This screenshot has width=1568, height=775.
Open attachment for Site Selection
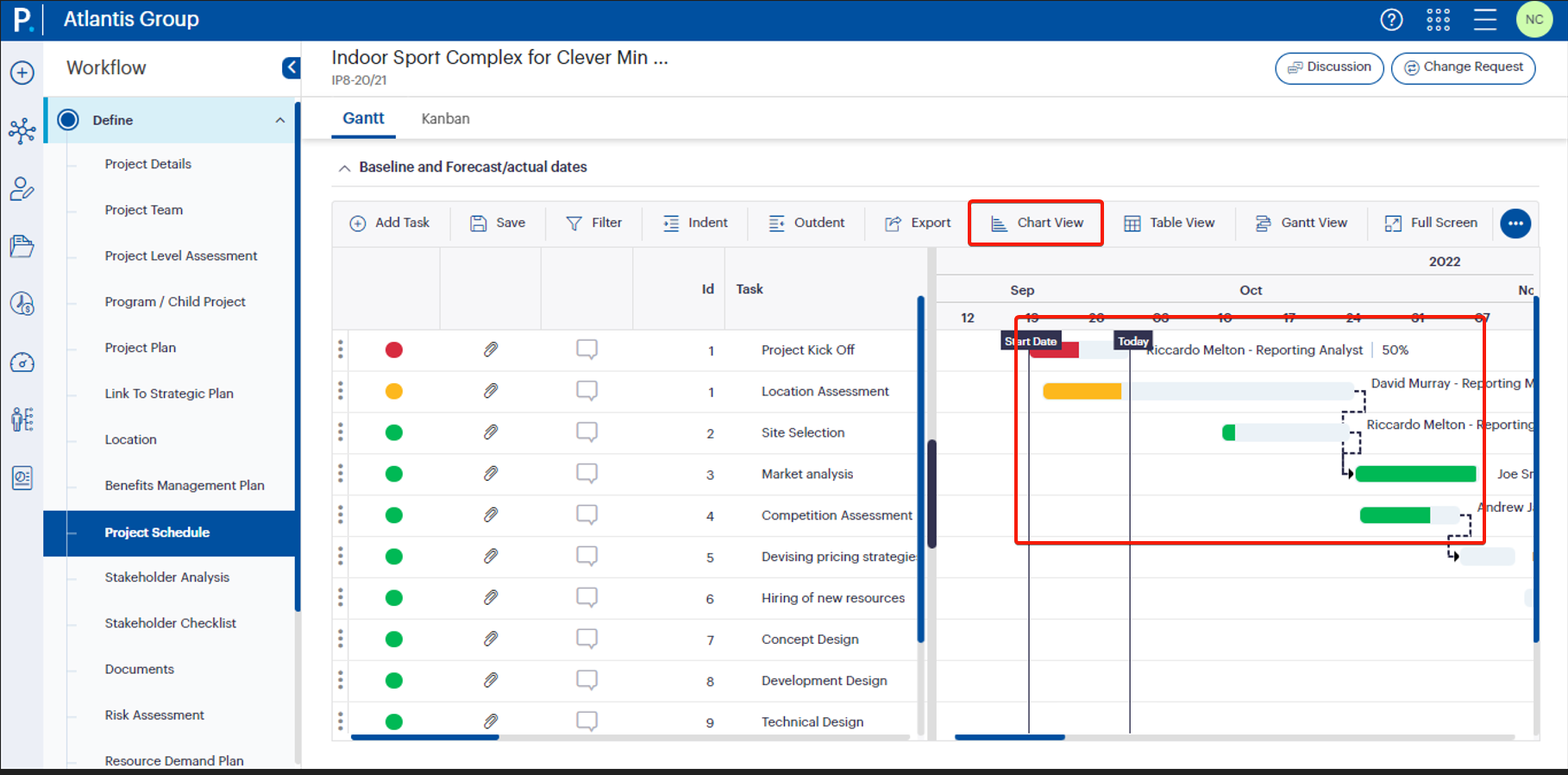tap(491, 432)
